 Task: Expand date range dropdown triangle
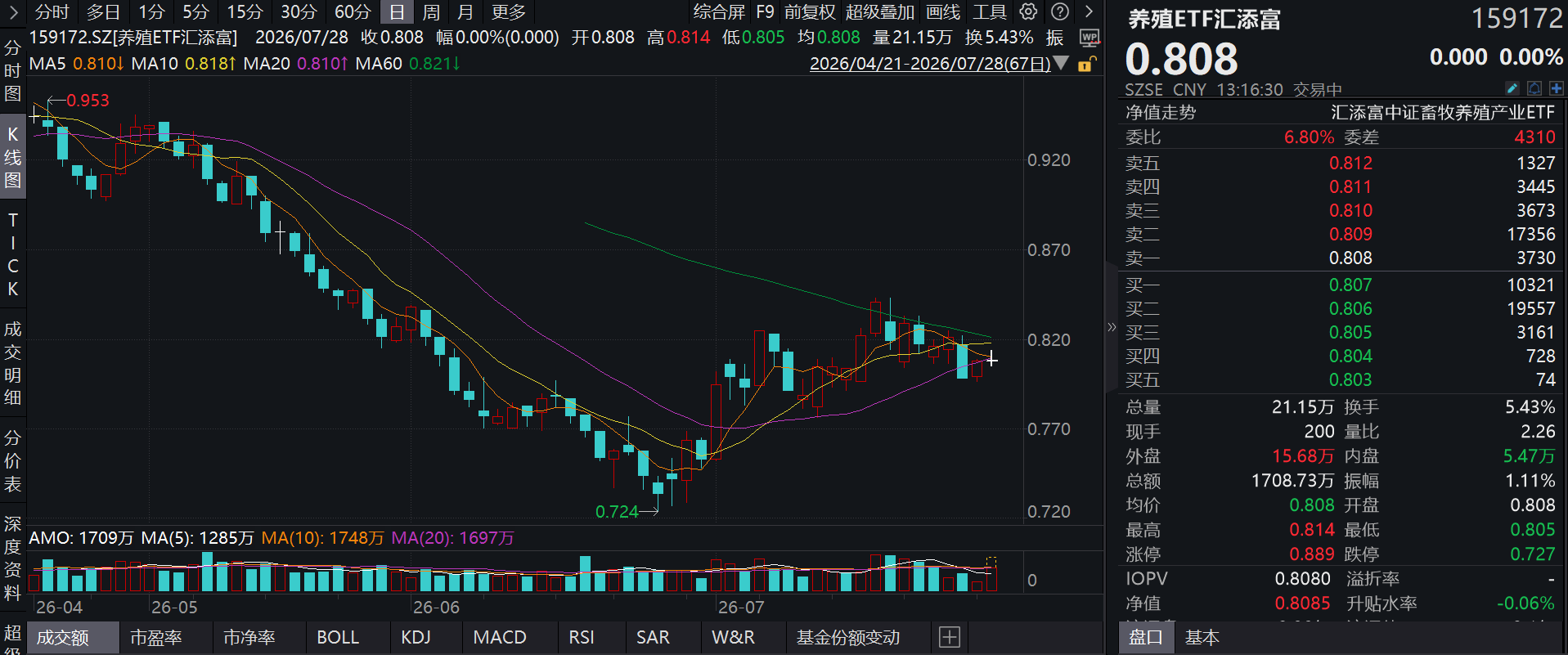(1062, 63)
